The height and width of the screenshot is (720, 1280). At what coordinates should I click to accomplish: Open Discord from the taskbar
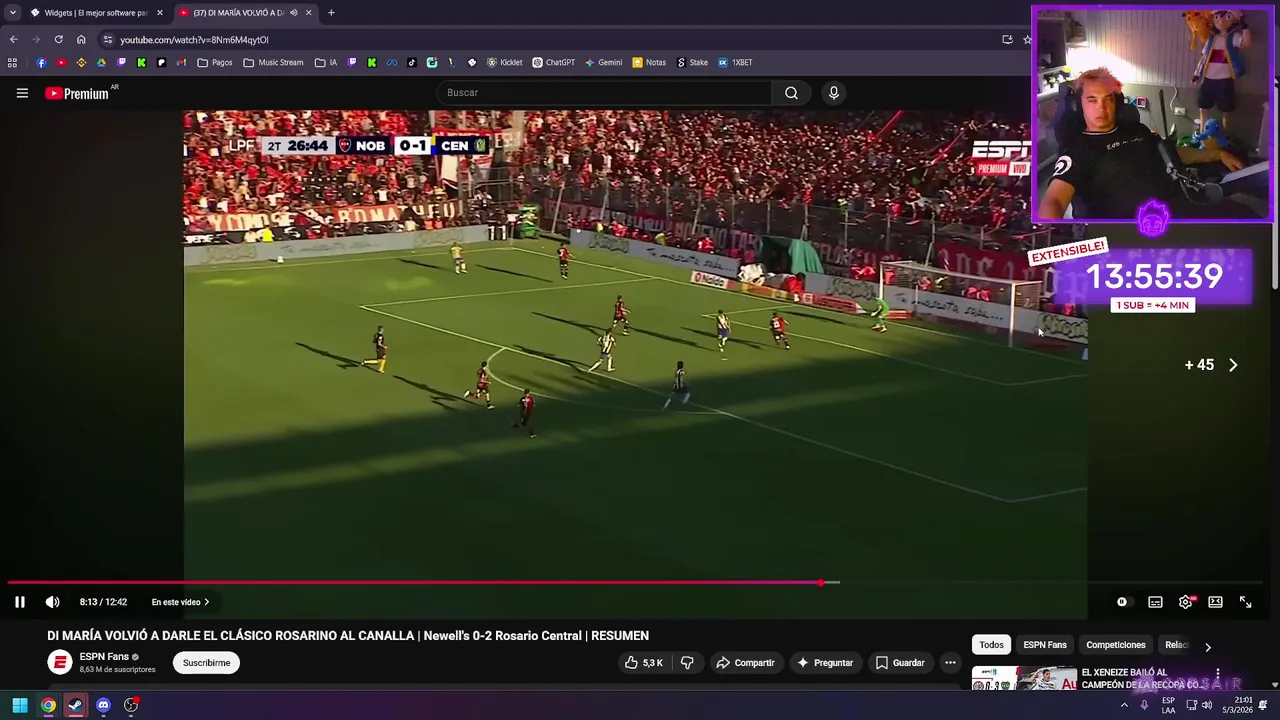(x=103, y=705)
